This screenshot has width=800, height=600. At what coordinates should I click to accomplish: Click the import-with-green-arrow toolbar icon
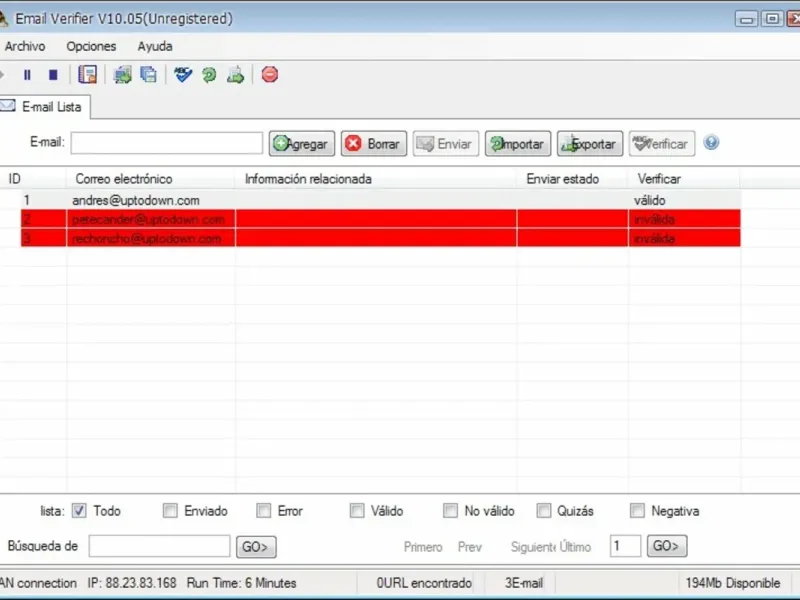[122, 74]
